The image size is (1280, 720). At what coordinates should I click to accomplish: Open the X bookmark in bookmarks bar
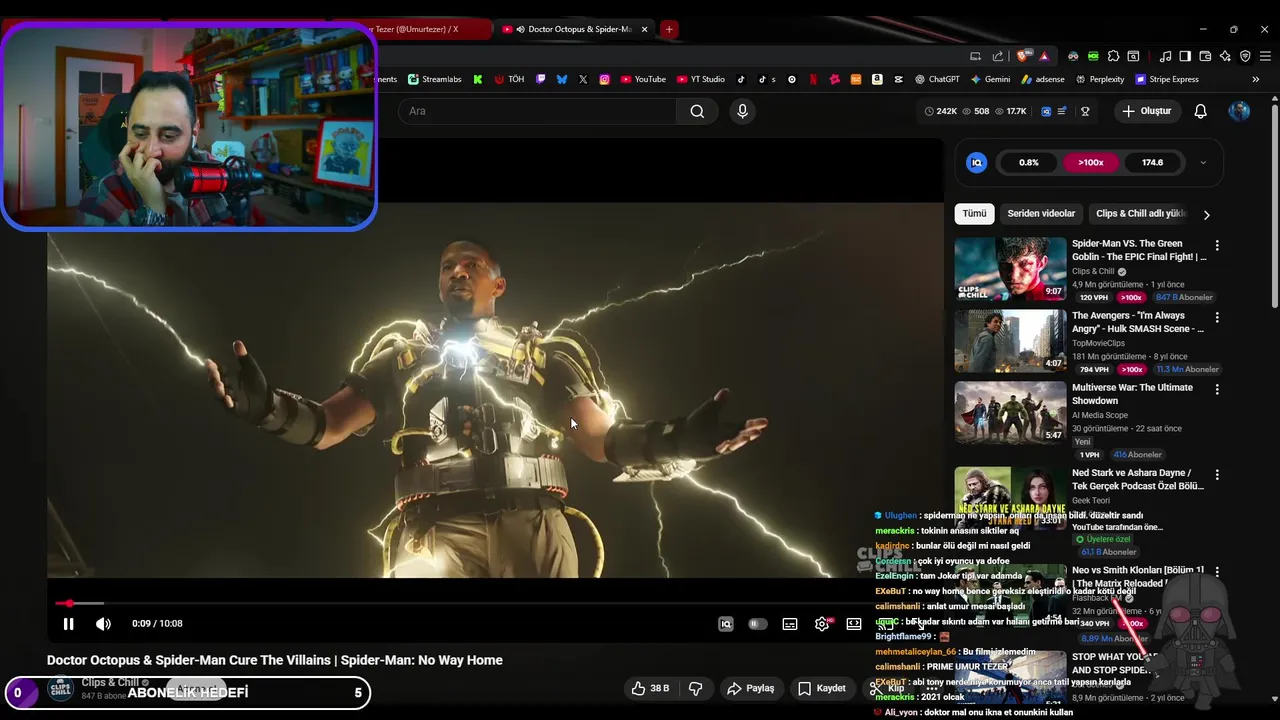point(583,79)
